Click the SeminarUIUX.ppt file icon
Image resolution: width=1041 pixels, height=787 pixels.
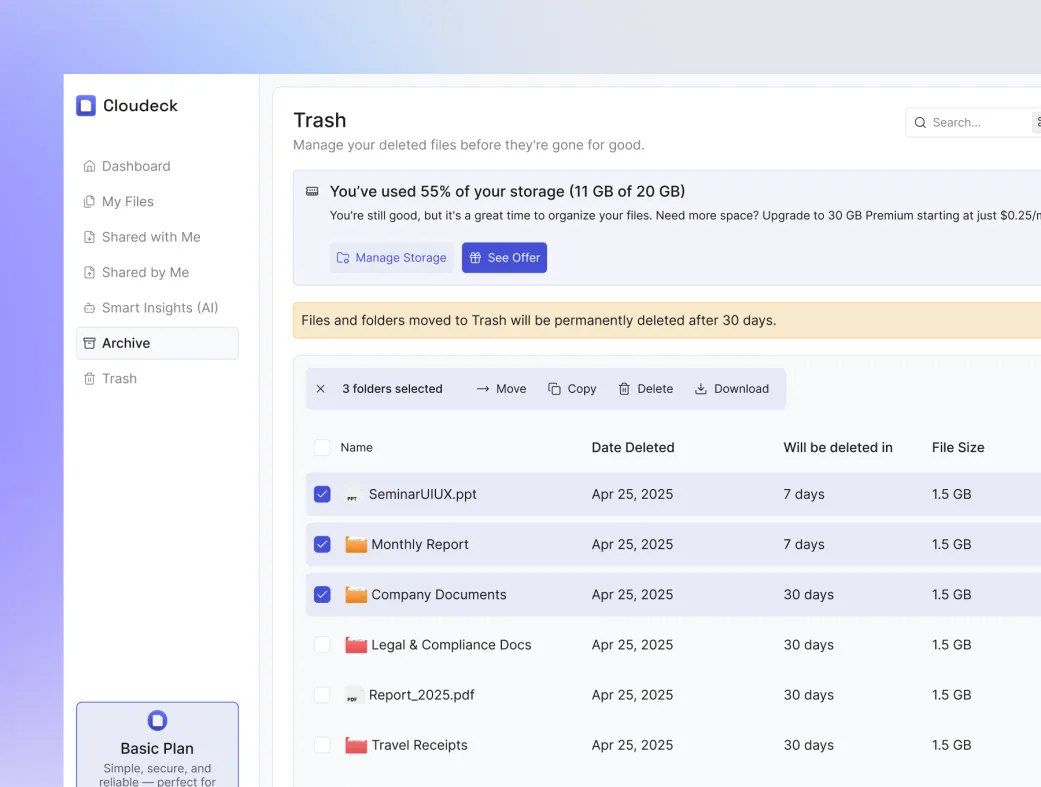click(352, 495)
